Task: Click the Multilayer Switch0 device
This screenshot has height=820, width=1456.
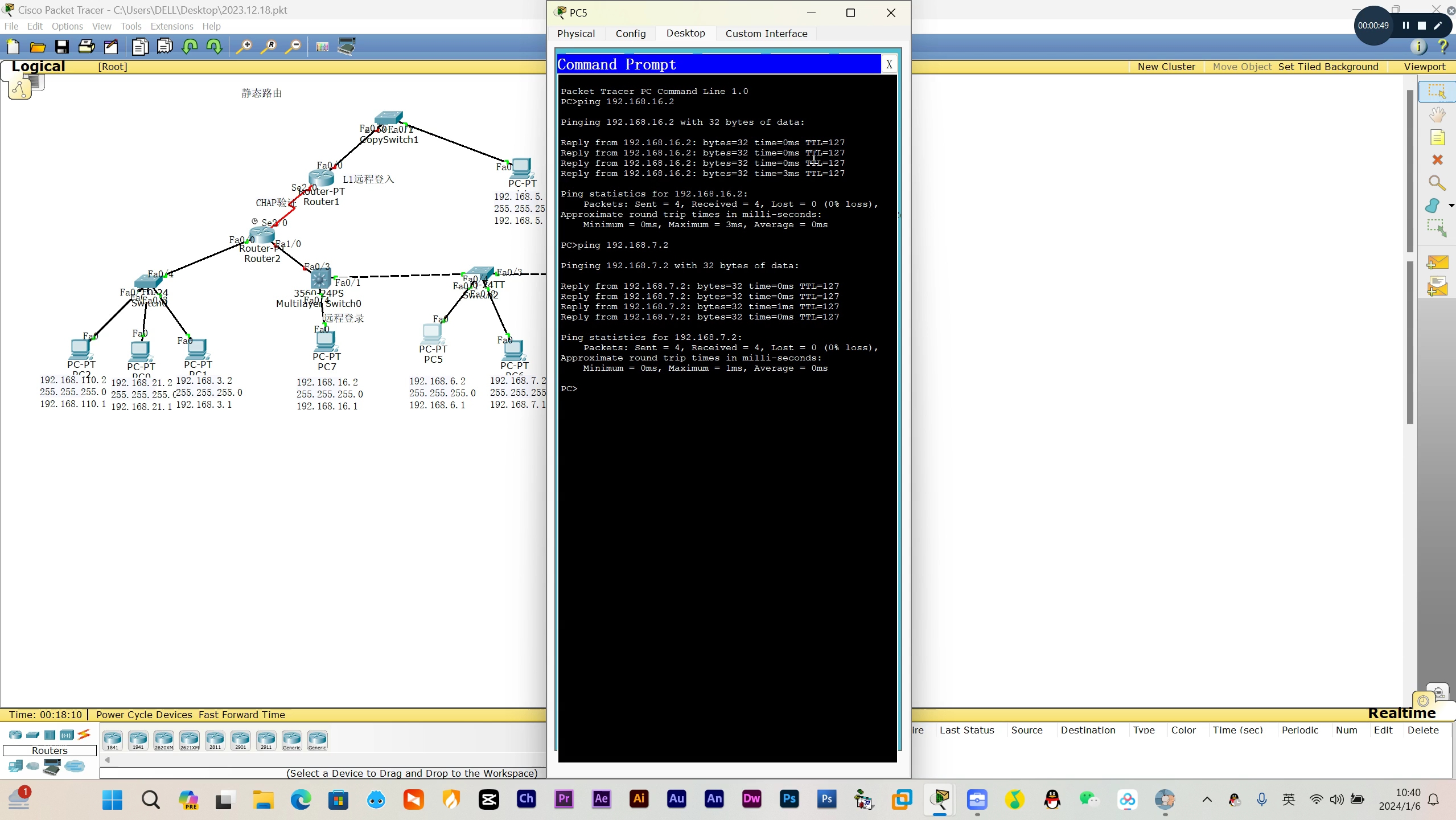Action: (x=320, y=279)
